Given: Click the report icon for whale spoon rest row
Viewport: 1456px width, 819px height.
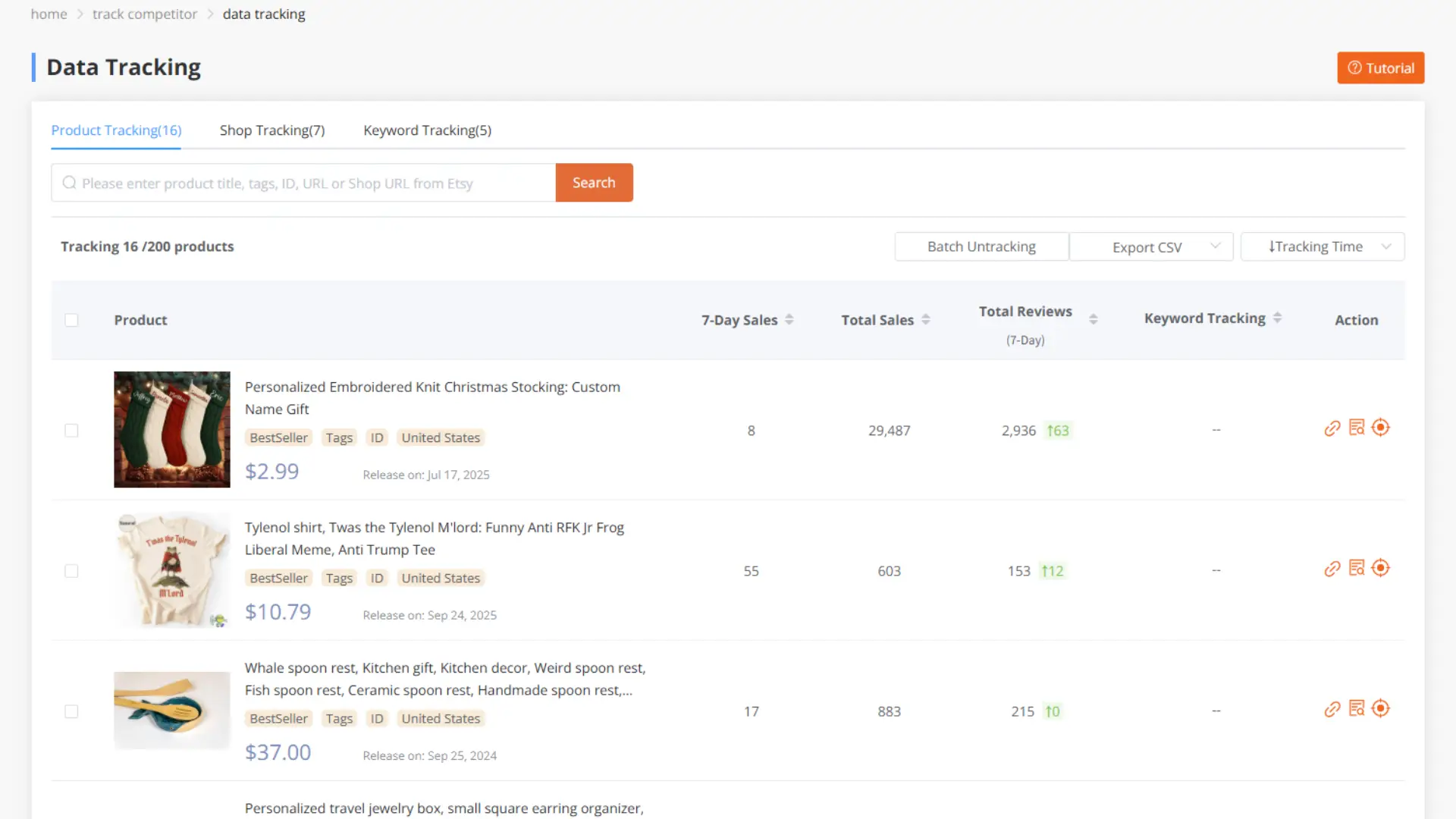Looking at the screenshot, I should point(1357,708).
